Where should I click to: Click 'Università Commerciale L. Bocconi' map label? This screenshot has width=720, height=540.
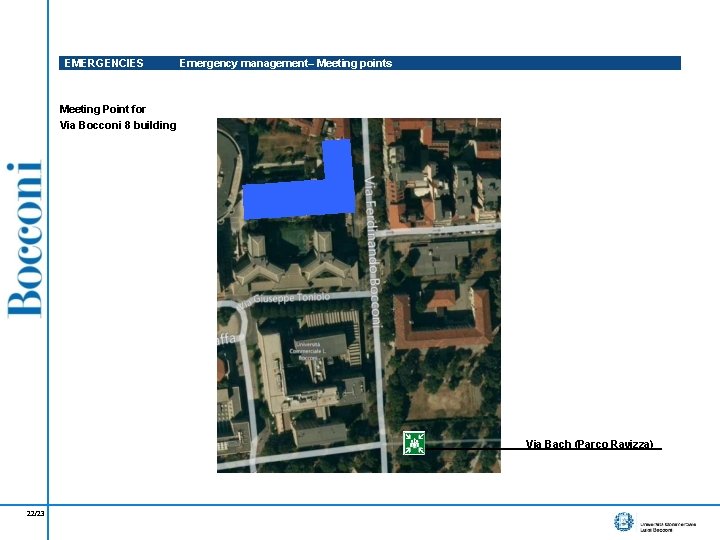pyautogui.click(x=308, y=351)
